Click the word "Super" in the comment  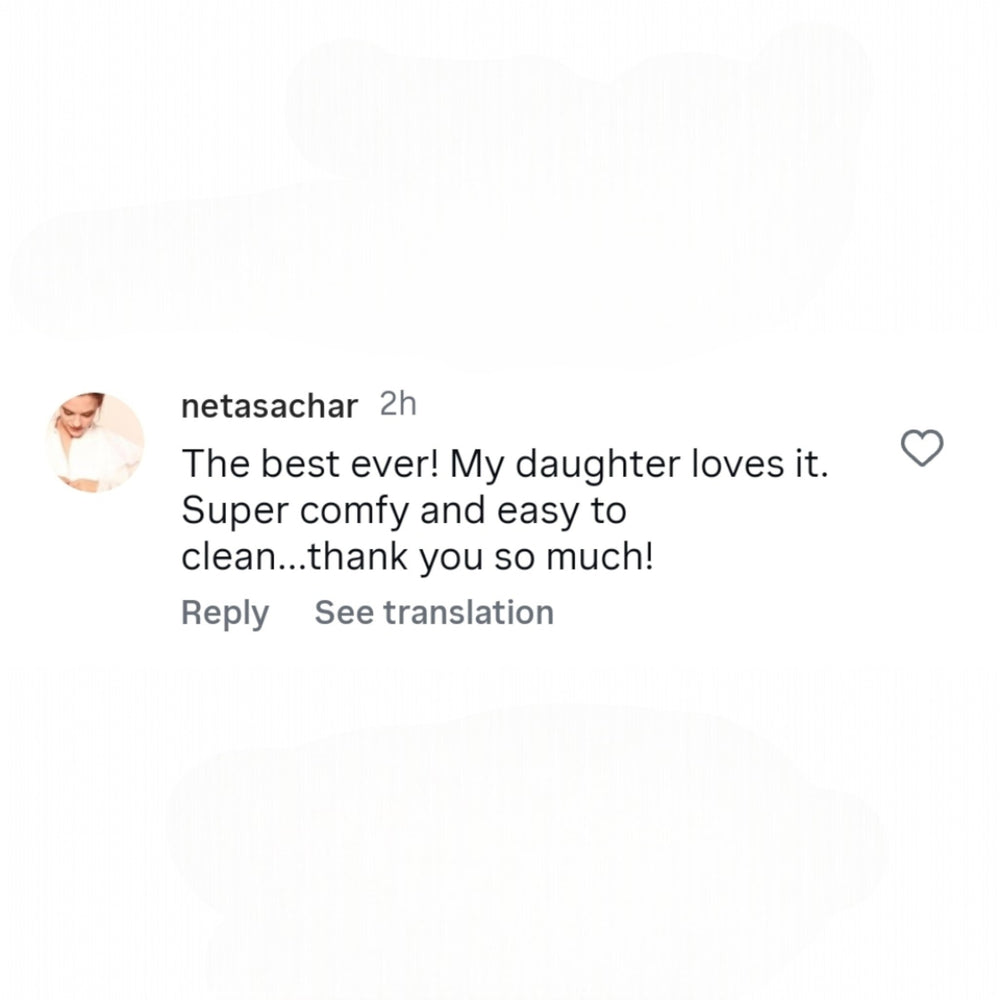tap(232, 513)
